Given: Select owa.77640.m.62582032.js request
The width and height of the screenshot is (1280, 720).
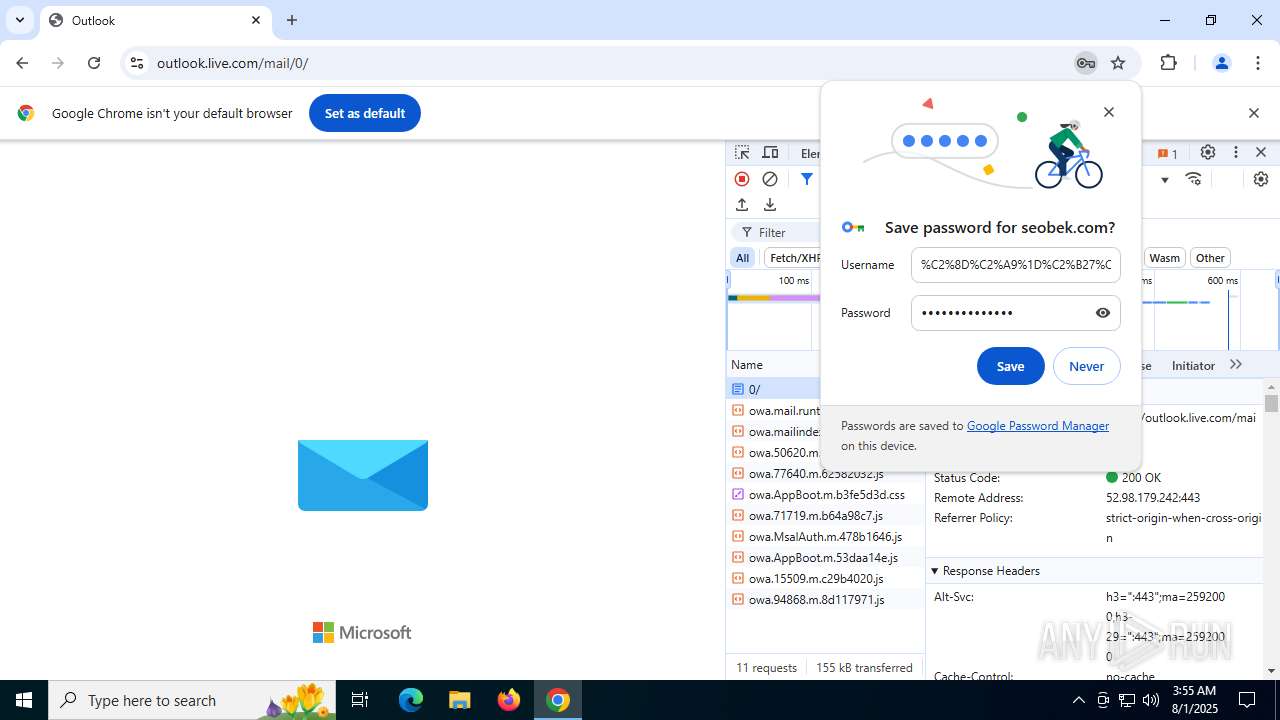Looking at the screenshot, I should (x=825, y=474).
